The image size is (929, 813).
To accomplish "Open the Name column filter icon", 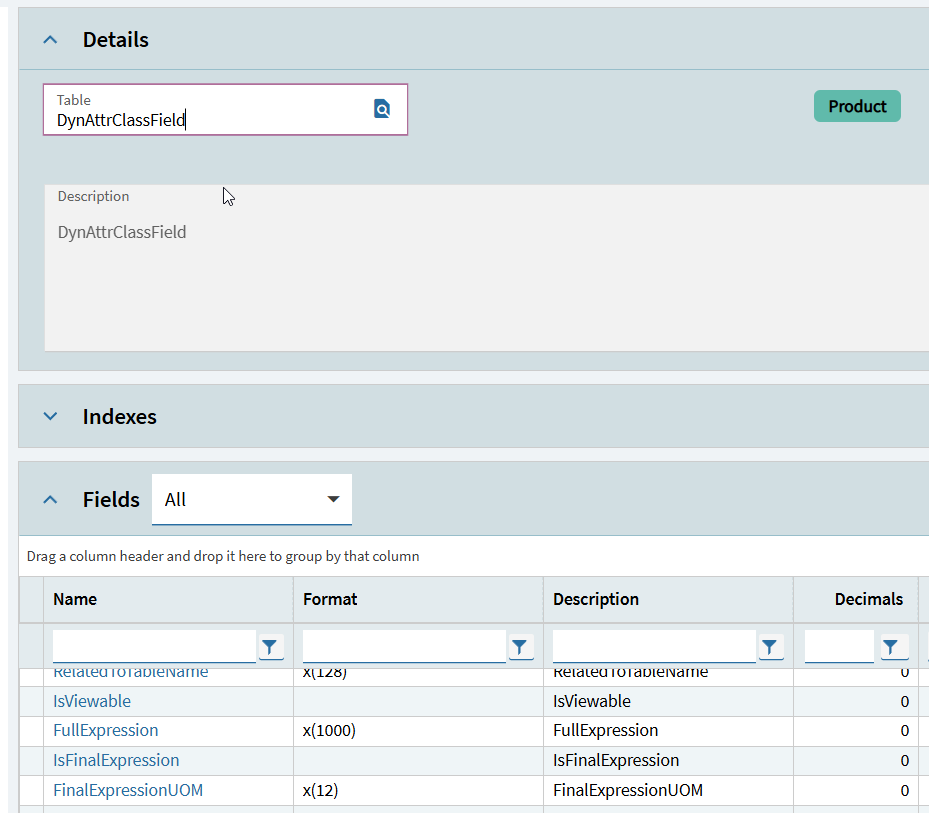I will point(271,648).
